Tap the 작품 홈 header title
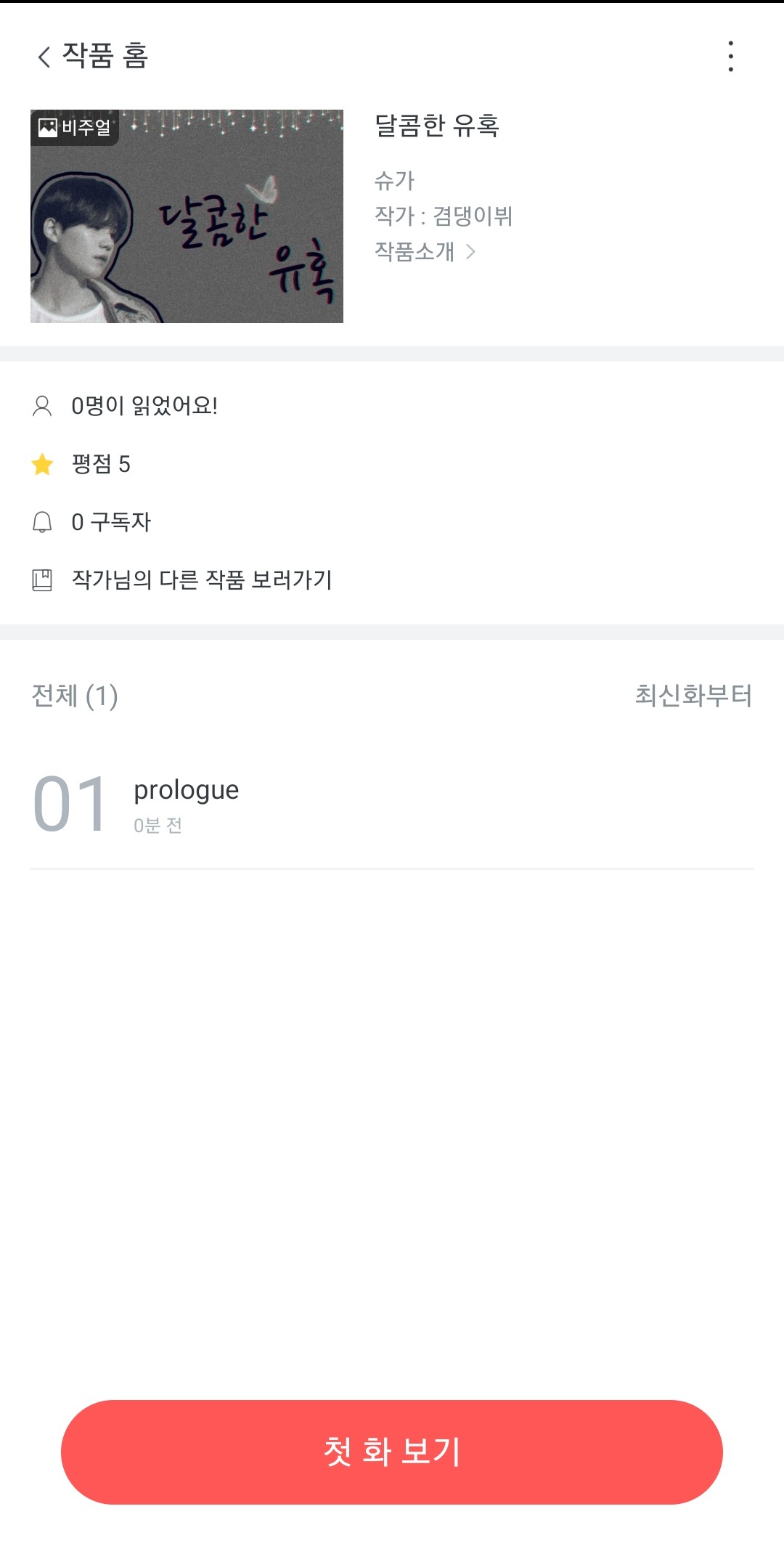Image resolution: width=784 pixels, height=1546 pixels. coord(105,56)
